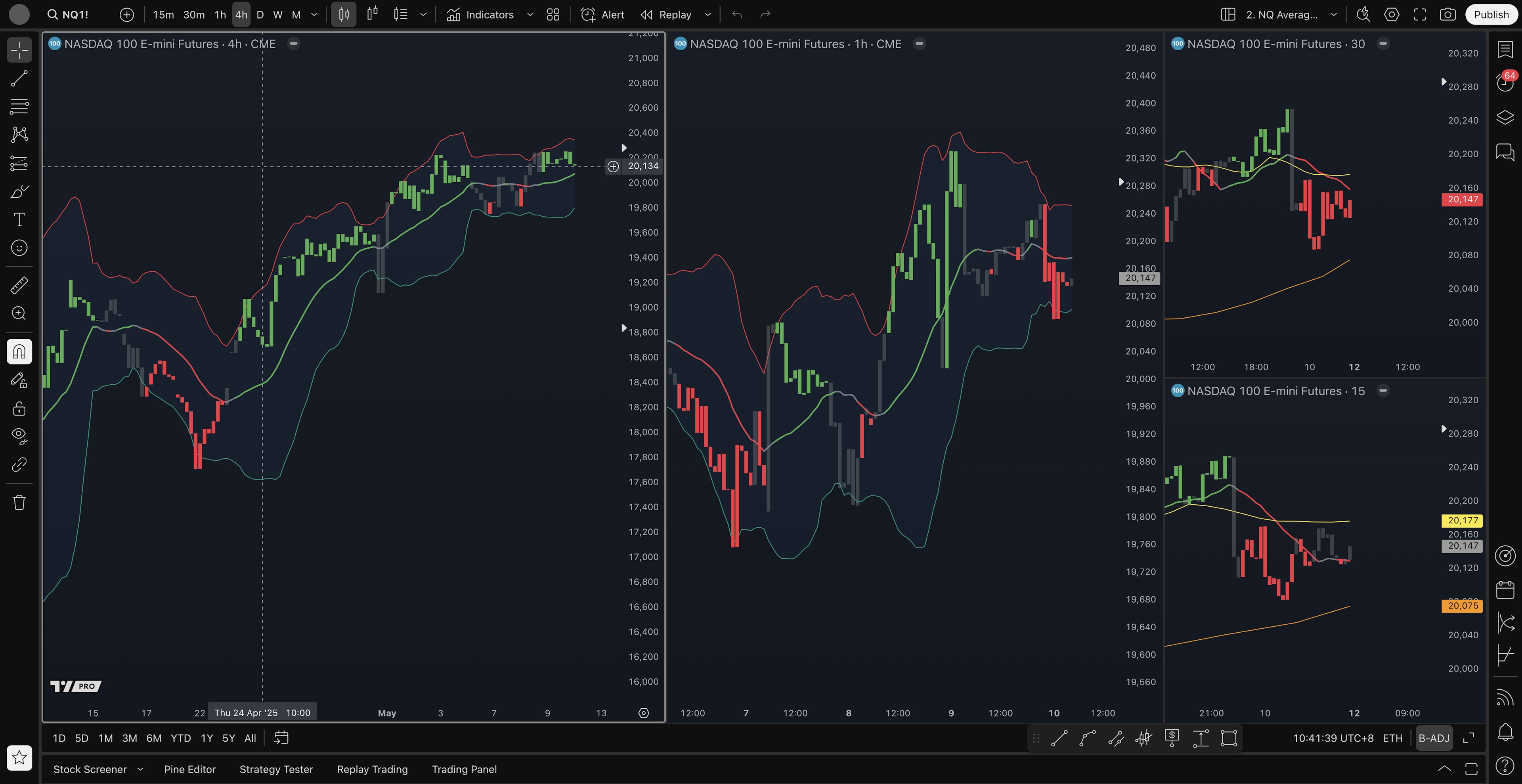The width and height of the screenshot is (1522, 784).
Task: Click the Alert button in top toolbar
Action: coord(602,15)
